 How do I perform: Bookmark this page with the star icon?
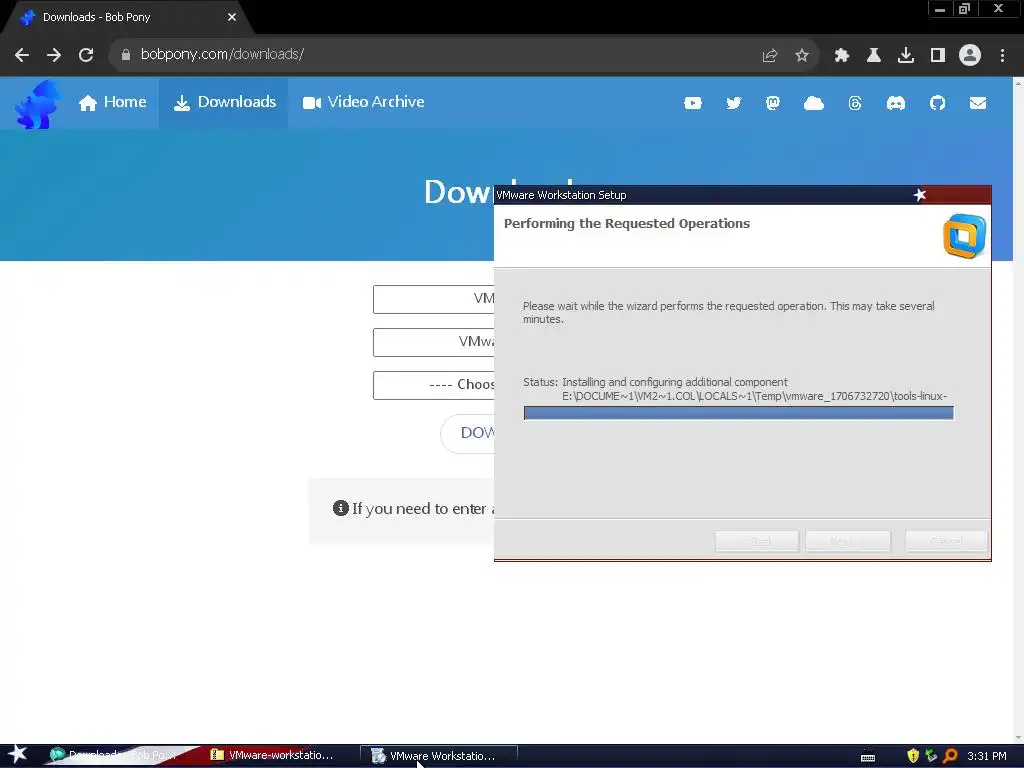(x=802, y=56)
